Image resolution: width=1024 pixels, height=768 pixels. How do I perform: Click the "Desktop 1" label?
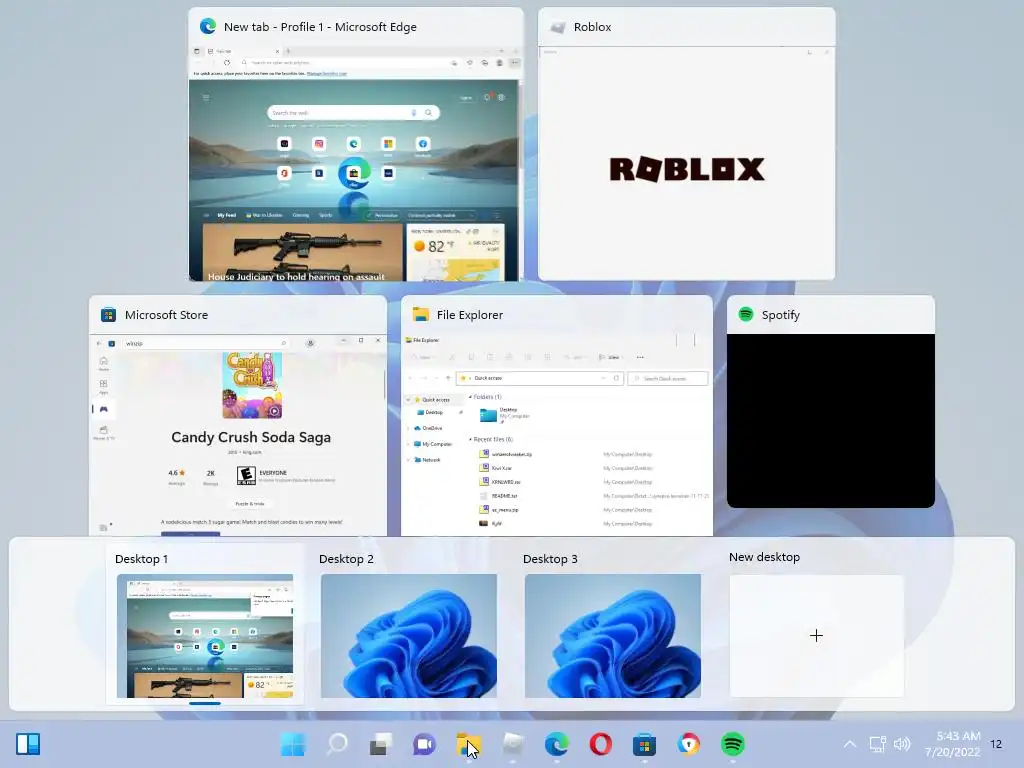pos(141,559)
